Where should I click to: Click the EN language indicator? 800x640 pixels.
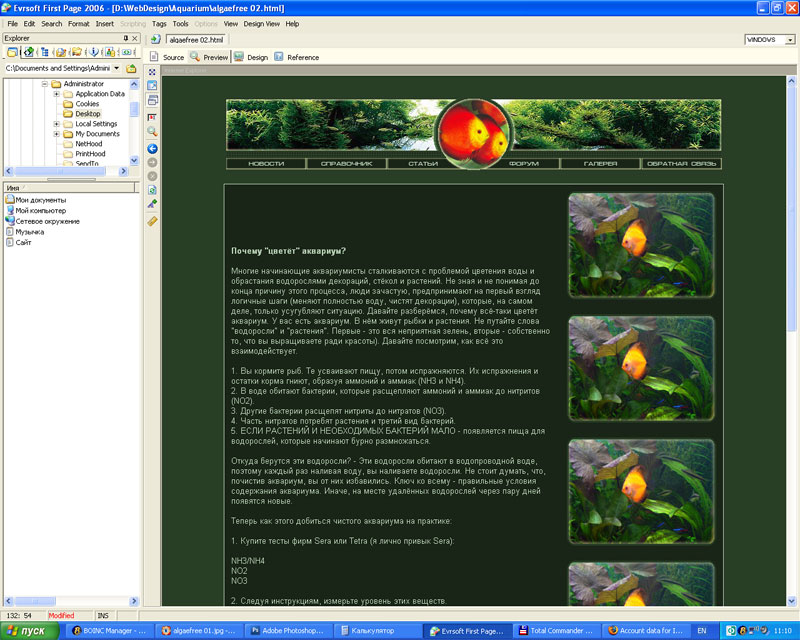tap(702, 631)
